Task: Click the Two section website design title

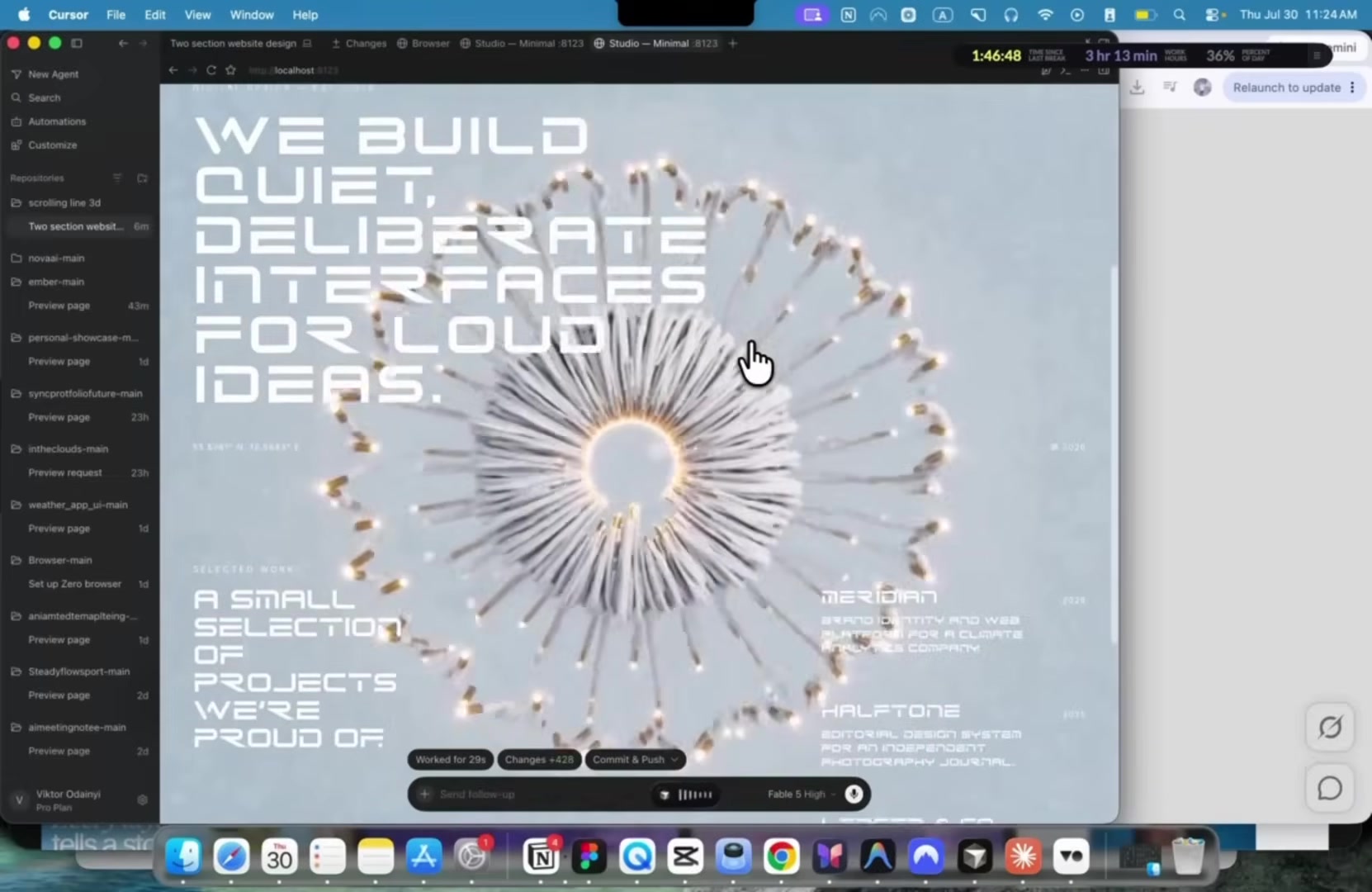Action: pos(233,43)
